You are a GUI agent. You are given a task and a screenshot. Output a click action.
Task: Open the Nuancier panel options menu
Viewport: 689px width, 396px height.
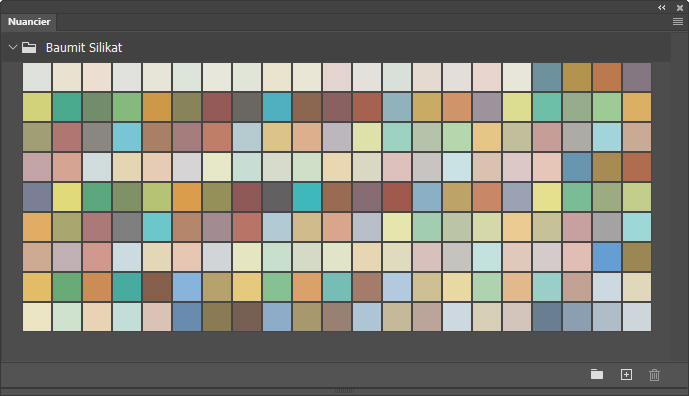coord(678,22)
